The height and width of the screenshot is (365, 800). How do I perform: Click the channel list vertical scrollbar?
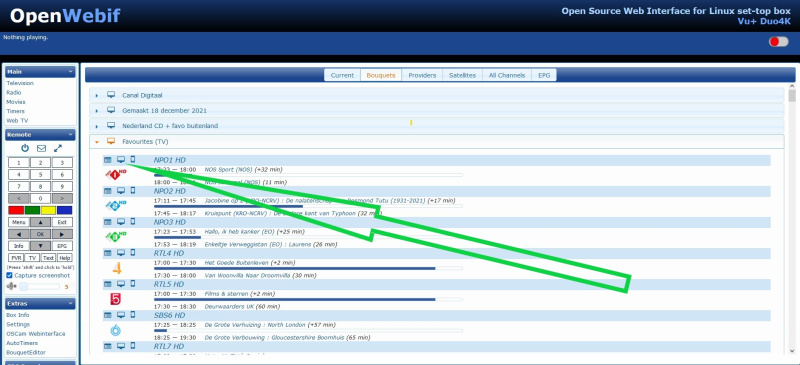(792, 221)
